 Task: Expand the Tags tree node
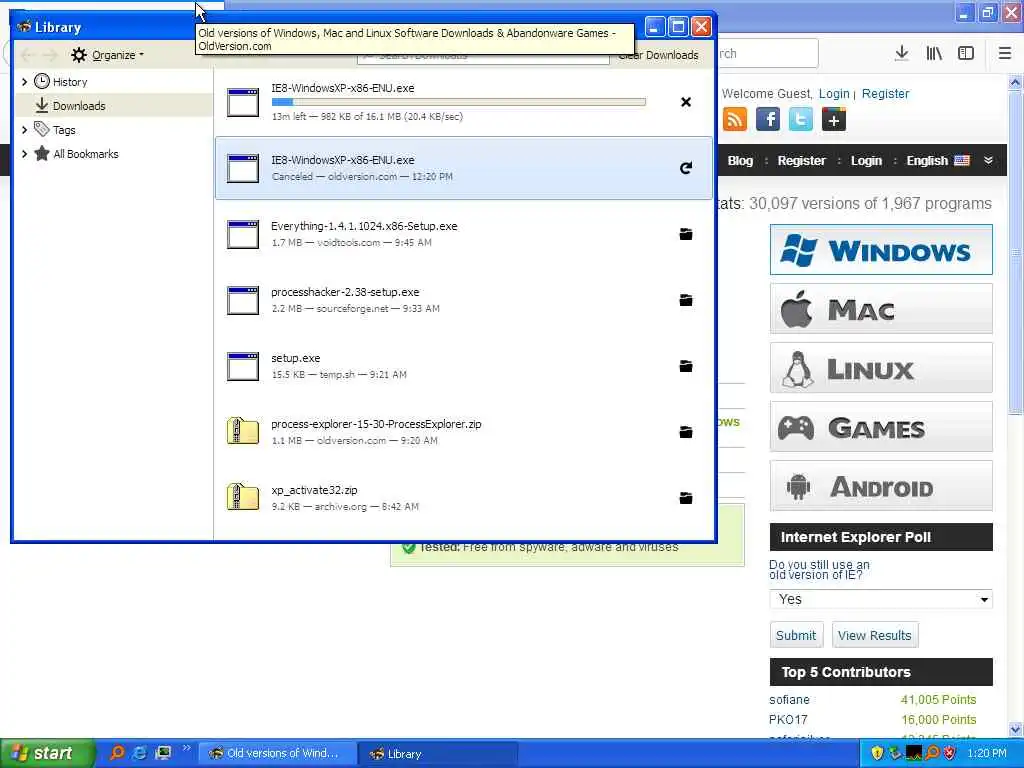pyautogui.click(x=24, y=130)
